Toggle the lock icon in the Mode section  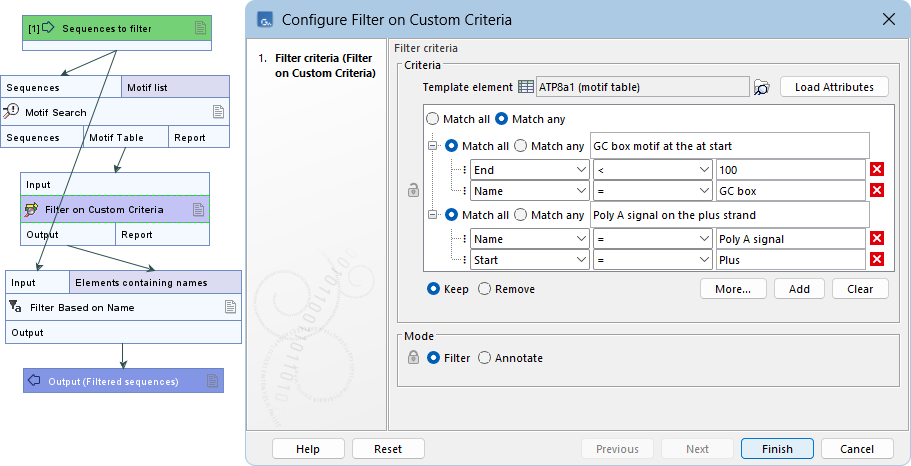(413, 357)
